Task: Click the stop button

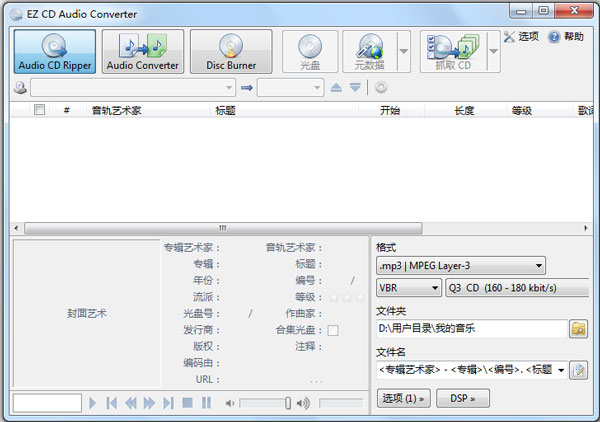Action: click(x=188, y=403)
